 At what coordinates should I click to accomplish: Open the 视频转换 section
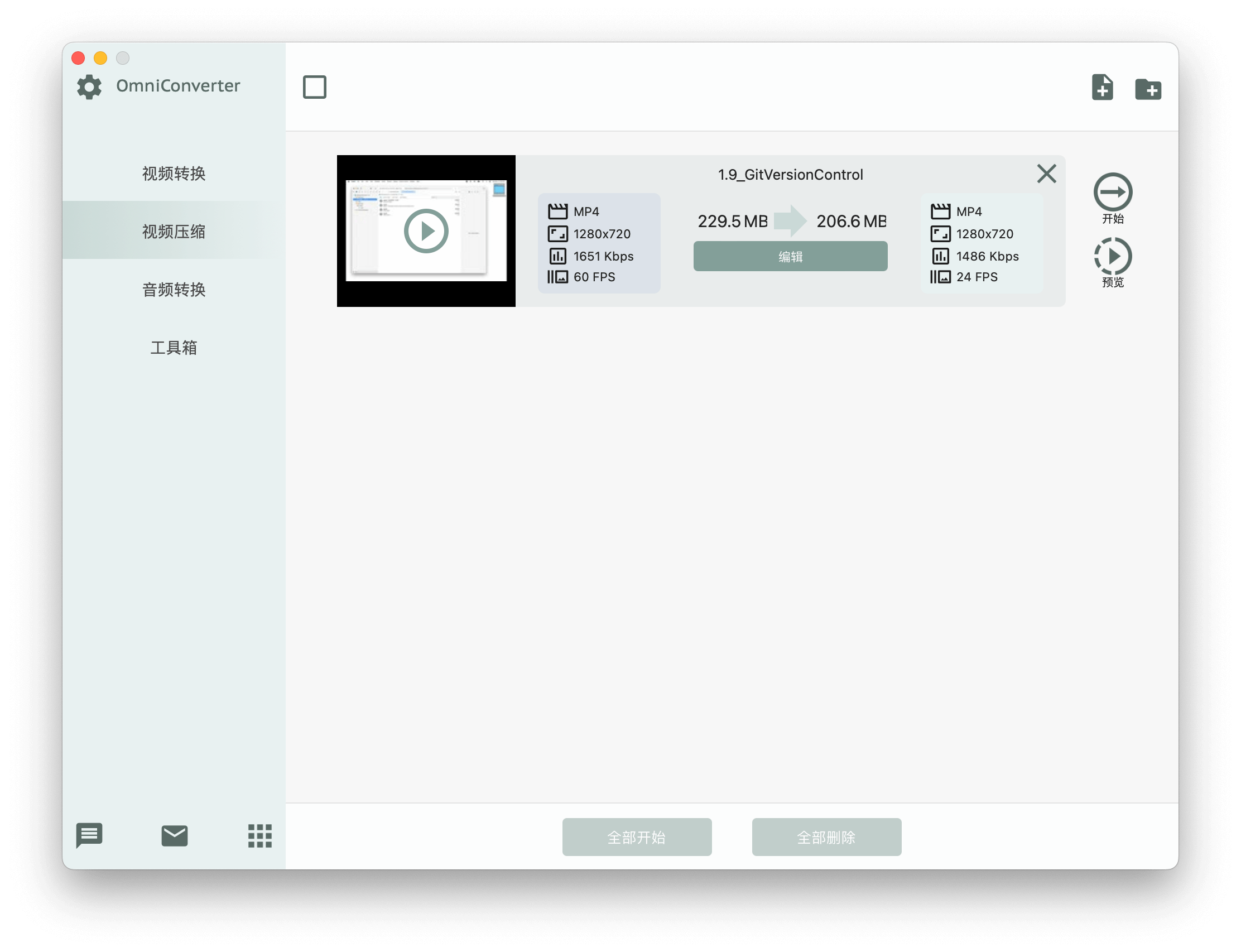[x=174, y=173]
